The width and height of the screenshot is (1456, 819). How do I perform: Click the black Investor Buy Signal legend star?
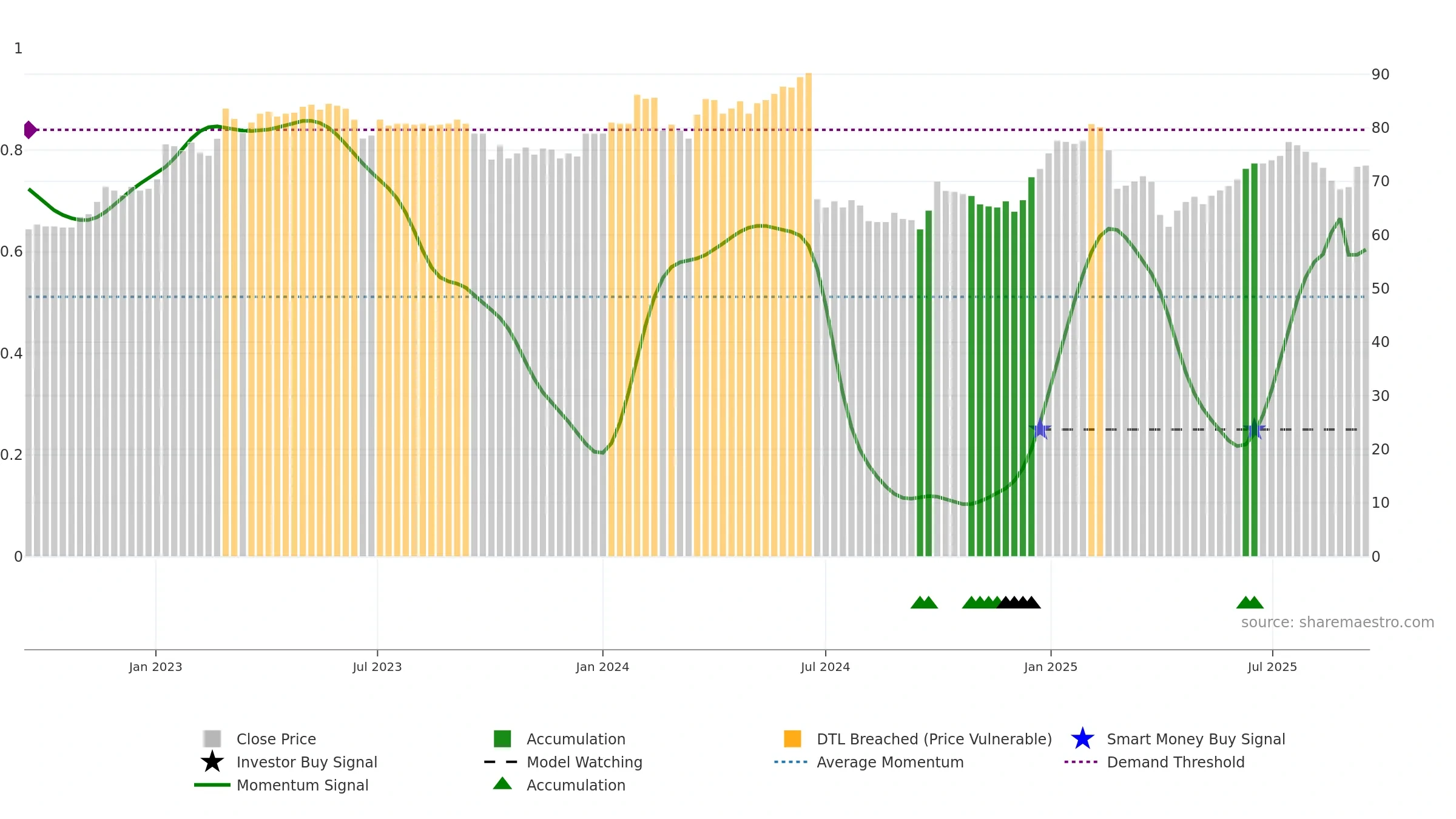(x=212, y=762)
